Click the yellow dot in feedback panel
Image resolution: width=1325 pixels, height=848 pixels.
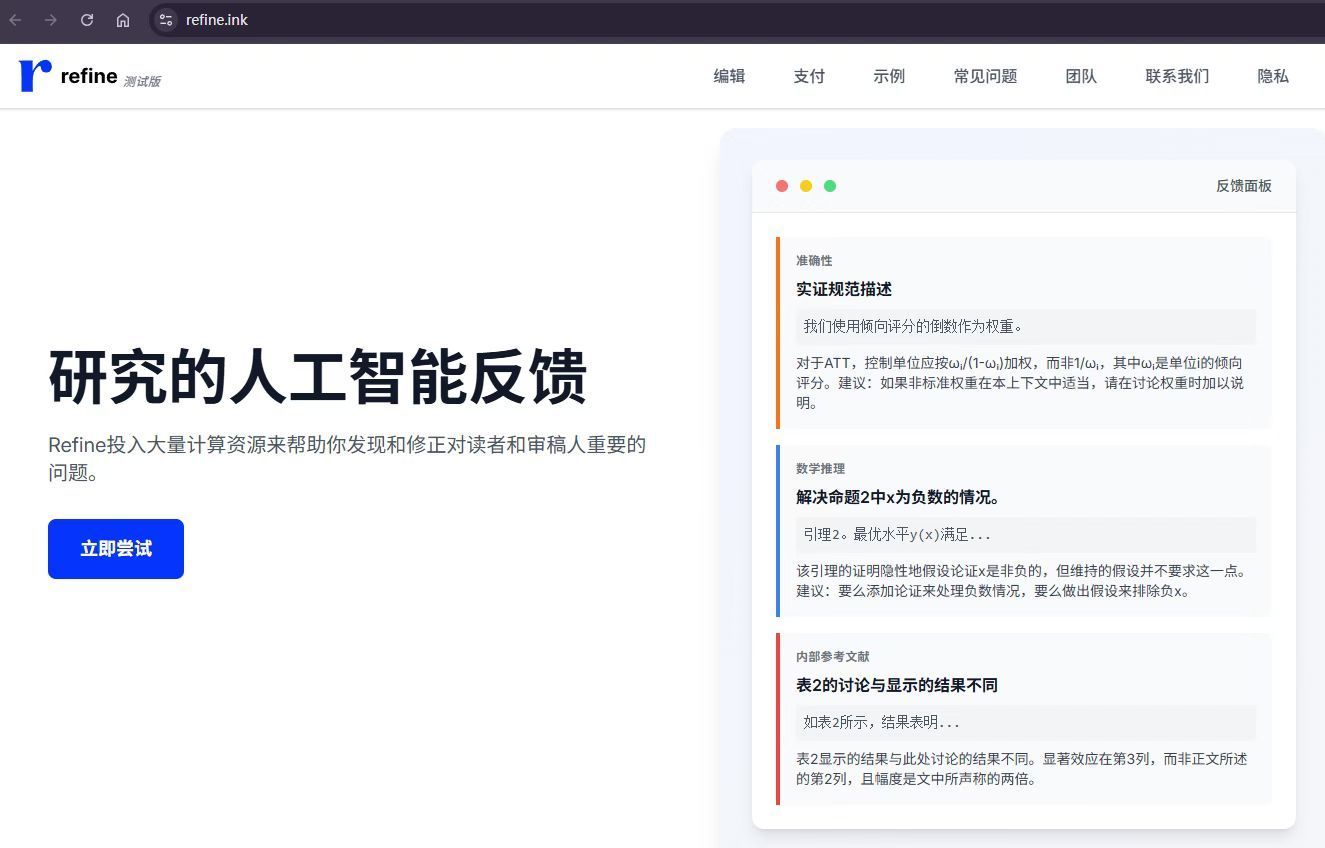[806, 186]
